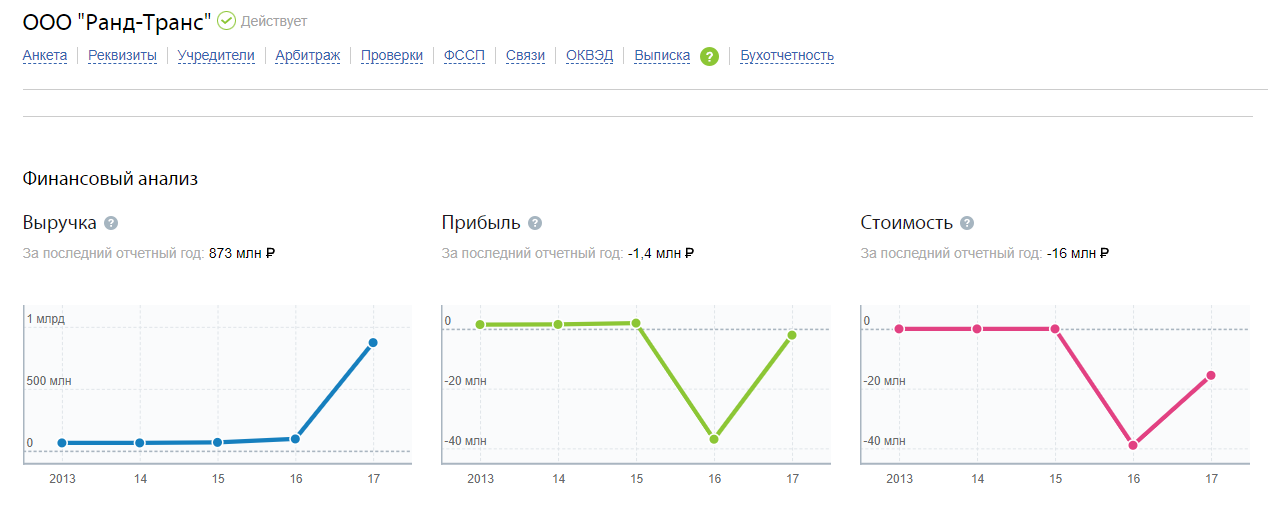Click help icon next to Прибыль
The height and width of the screenshot is (523, 1268).
[x=535, y=223]
